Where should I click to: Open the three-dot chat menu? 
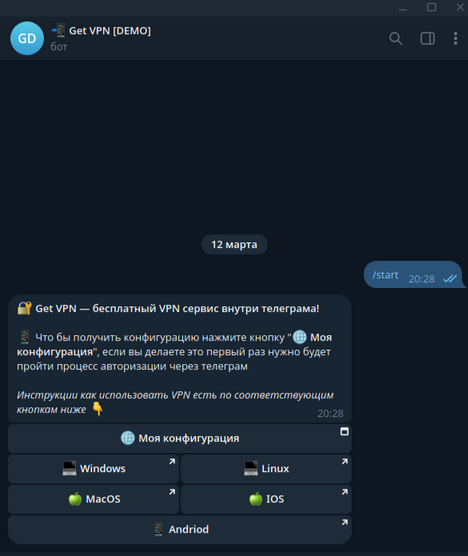point(456,38)
